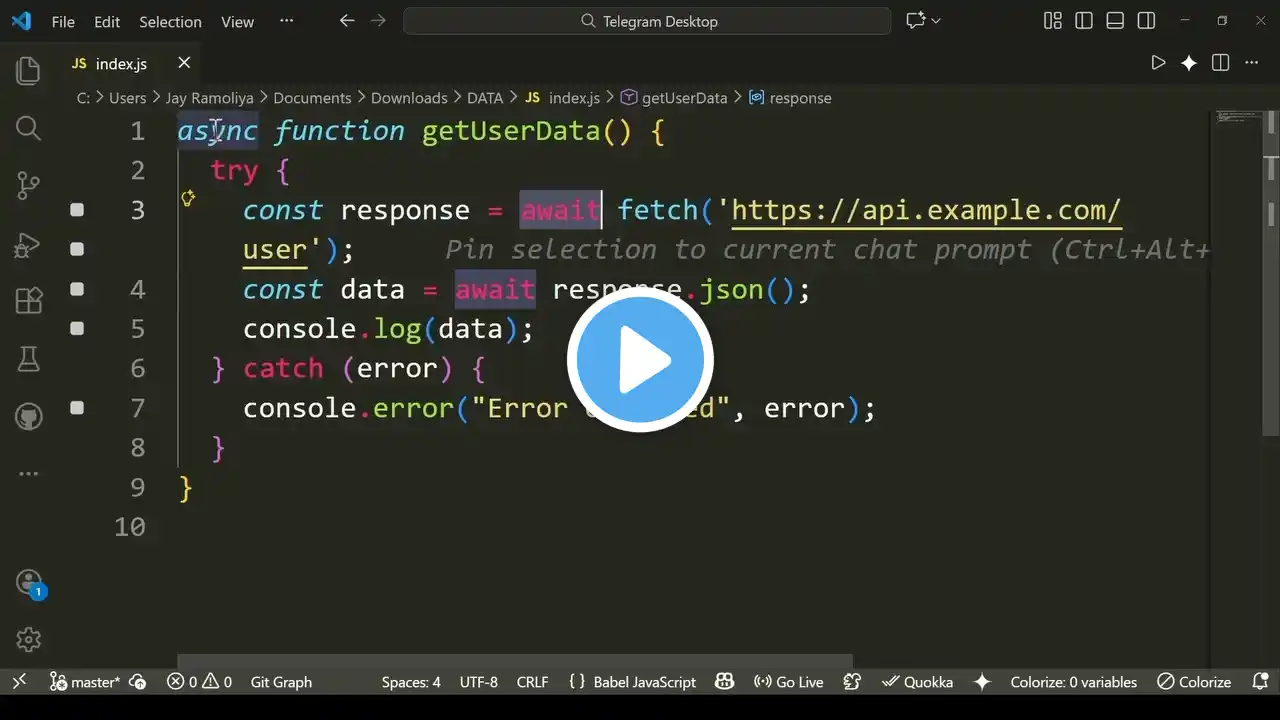Split the editor right
The height and width of the screenshot is (720, 1280).
tap(1220, 63)
